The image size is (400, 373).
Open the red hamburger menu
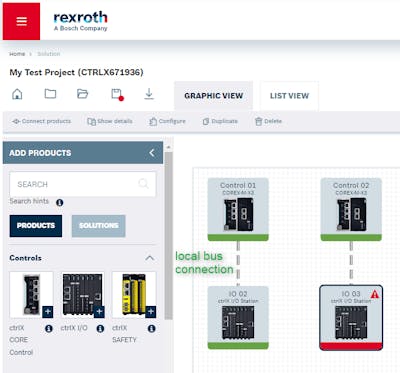(x=21, y=21)
